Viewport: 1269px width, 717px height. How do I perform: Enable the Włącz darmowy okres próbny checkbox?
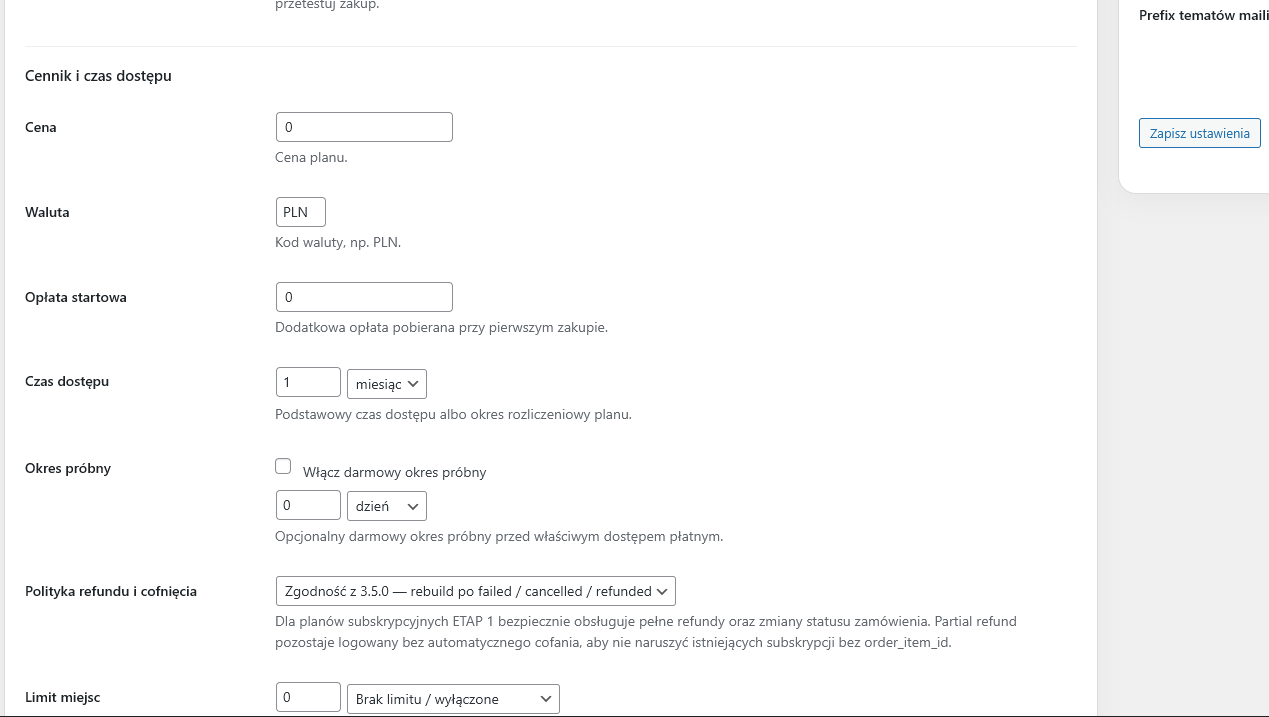pos(283,467)
